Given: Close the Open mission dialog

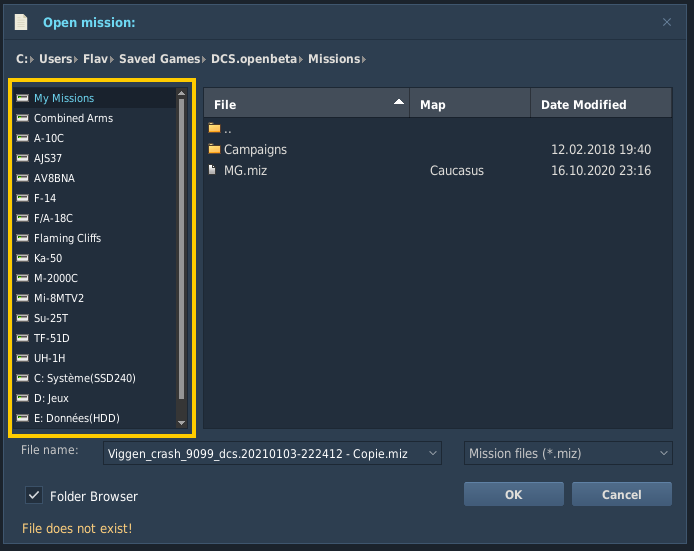Looking at the screenshot, I should (x=667, y=22).
